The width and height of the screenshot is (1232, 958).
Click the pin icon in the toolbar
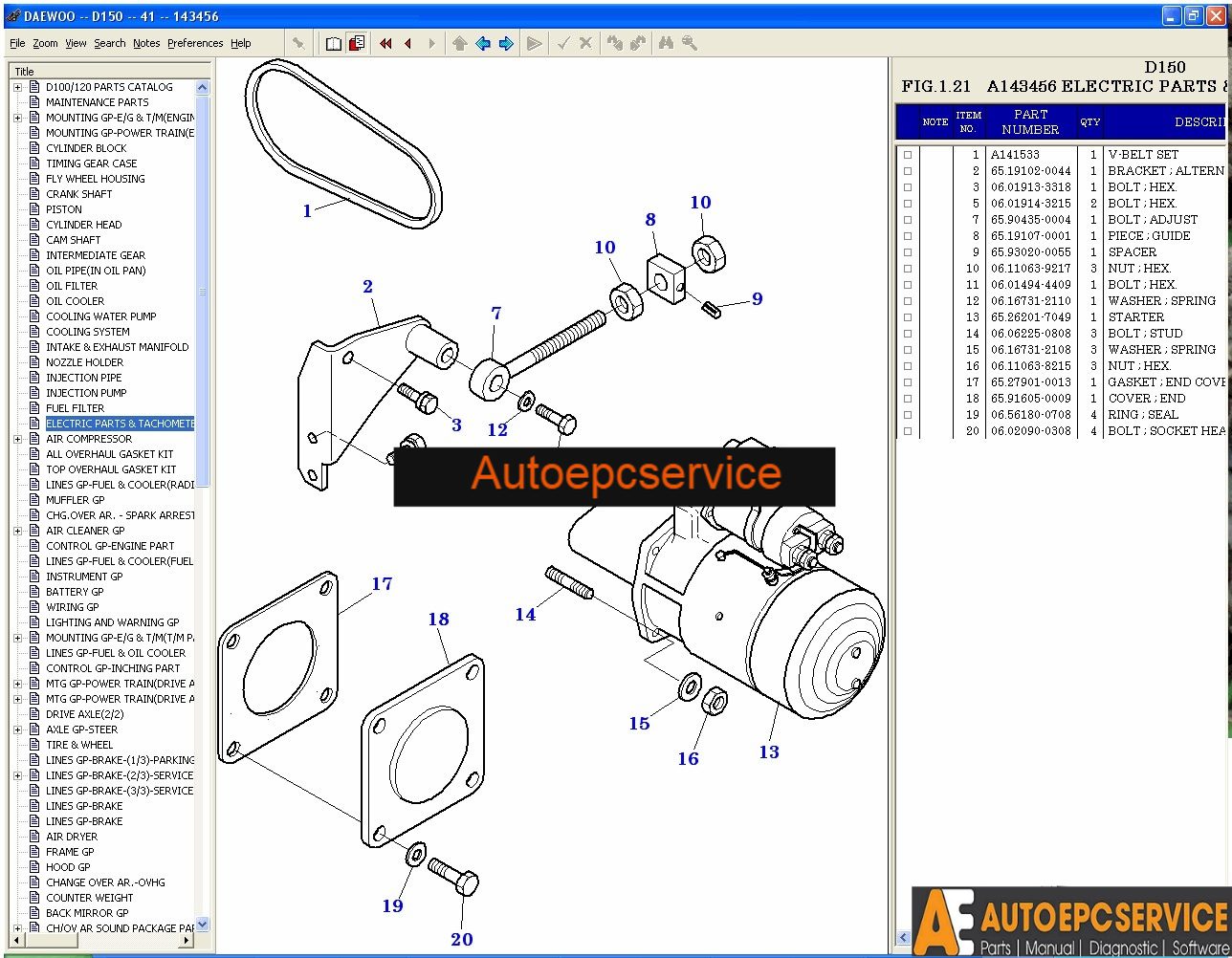(x=298, y=43)
